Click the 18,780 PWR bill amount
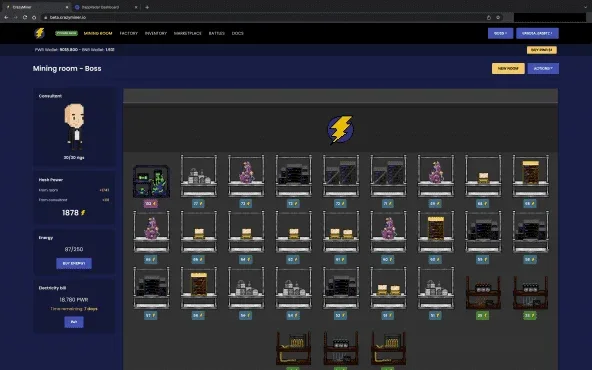This screenshot has width=592, height=370. point(74,300)
